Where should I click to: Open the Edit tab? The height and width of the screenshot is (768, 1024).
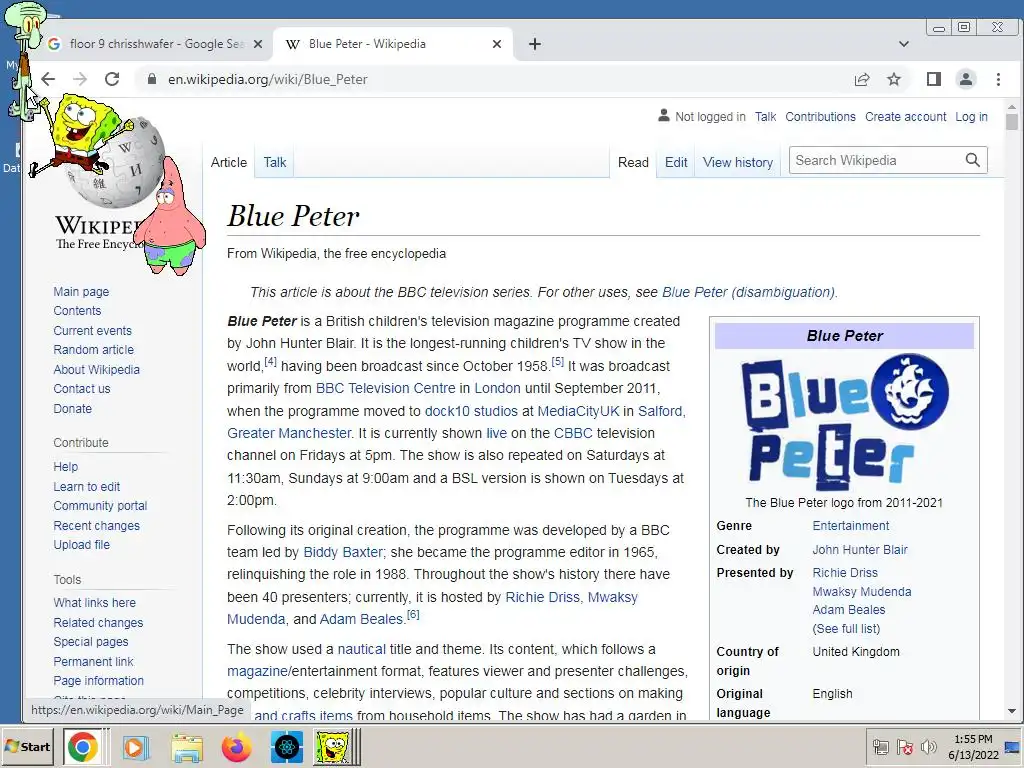point(676,162)
